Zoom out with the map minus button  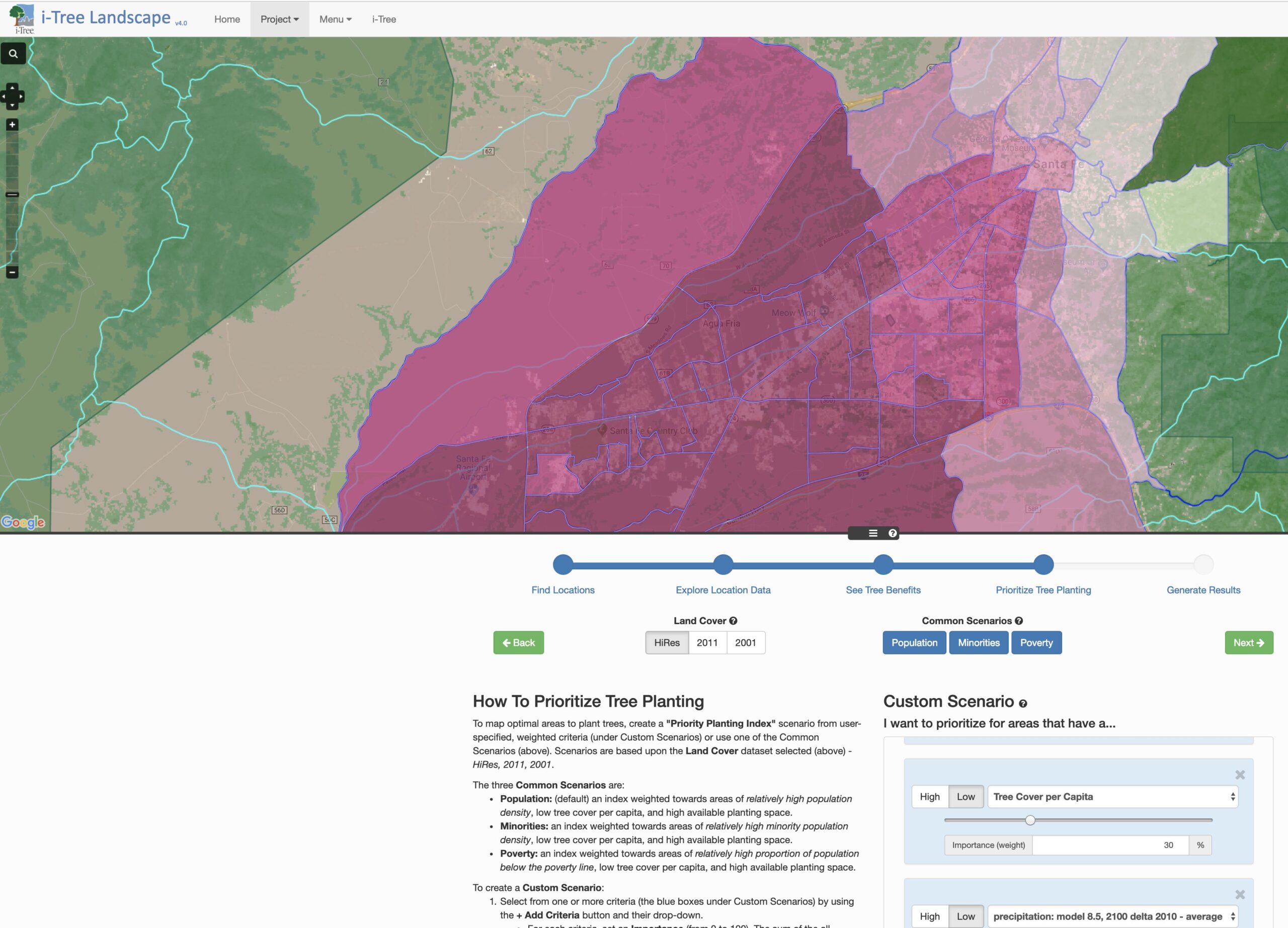(x=12, y=273)
